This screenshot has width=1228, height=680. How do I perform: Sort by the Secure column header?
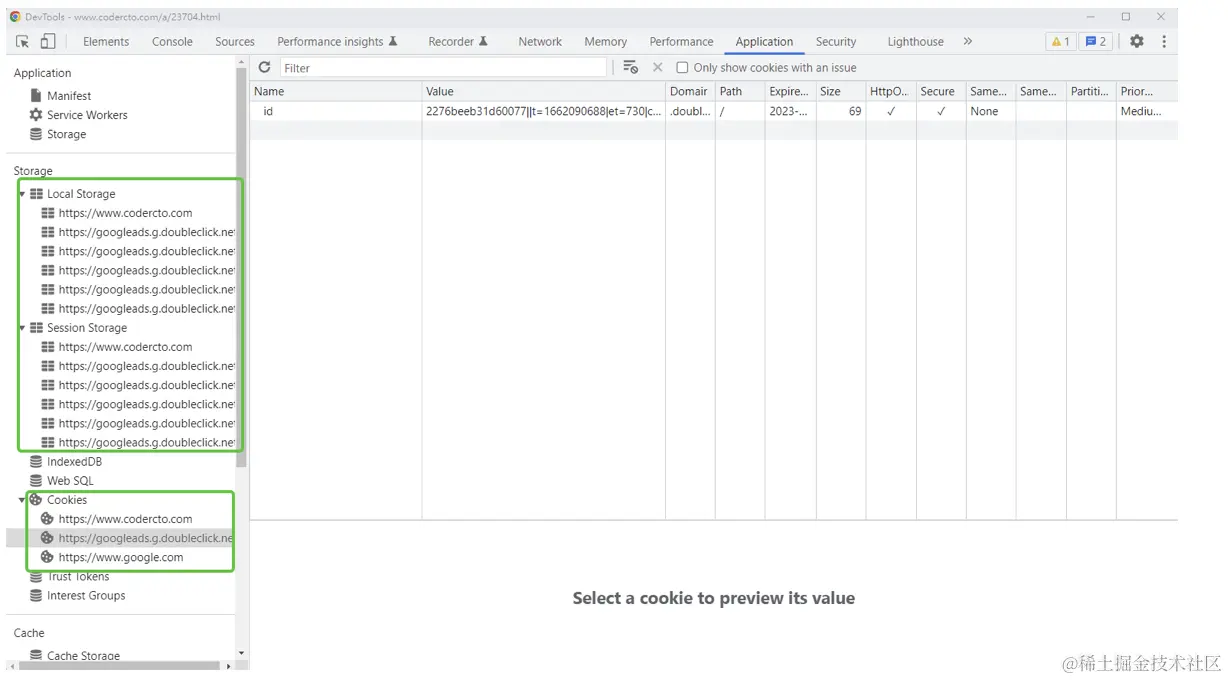(940, 91)
